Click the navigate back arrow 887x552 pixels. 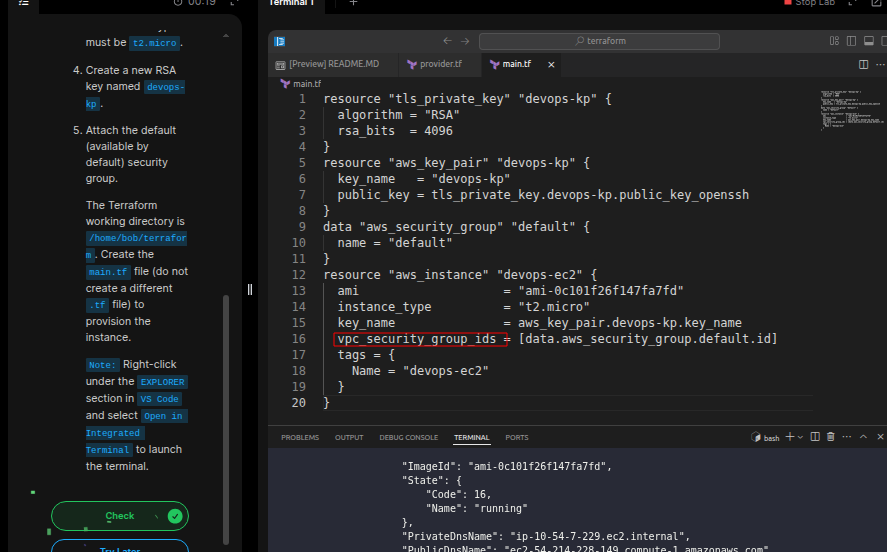click(448, 41)
